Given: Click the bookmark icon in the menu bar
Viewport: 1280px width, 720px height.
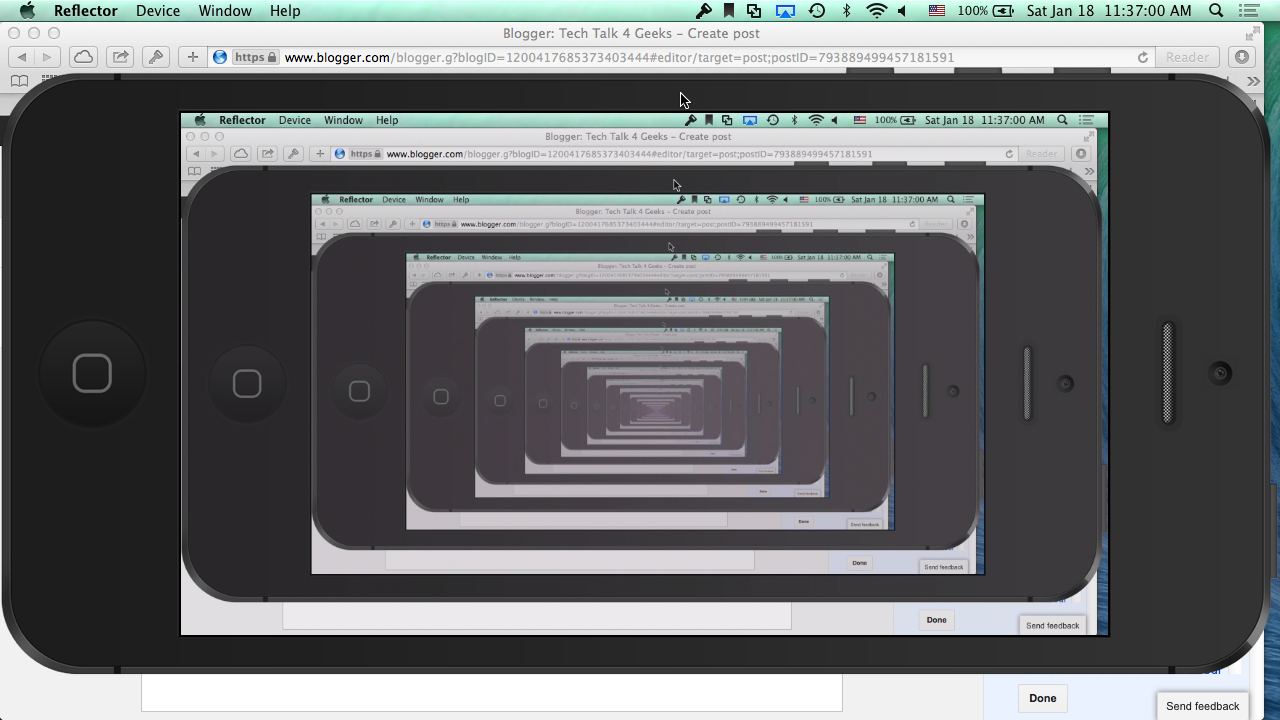Looking at the screenshot, I should [729, 11].
